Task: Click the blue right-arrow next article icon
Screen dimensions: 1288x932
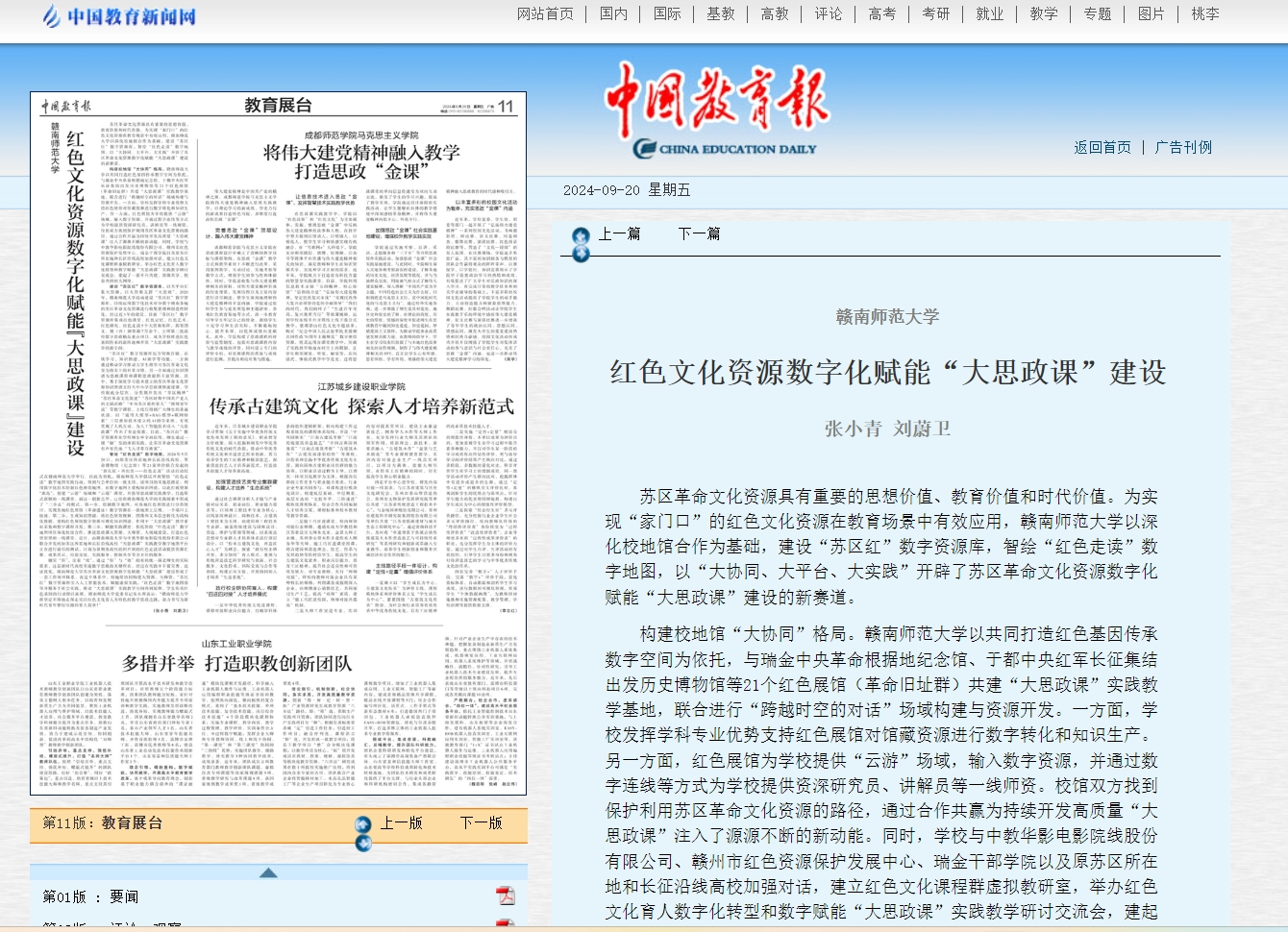Action: click(x=581, y=254)
